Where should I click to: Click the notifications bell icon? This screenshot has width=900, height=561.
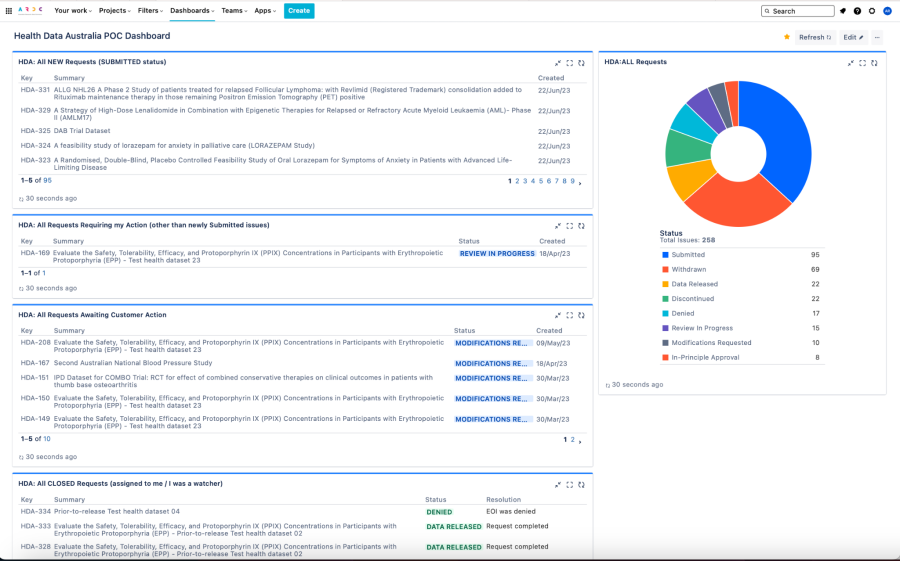(843, 11)
